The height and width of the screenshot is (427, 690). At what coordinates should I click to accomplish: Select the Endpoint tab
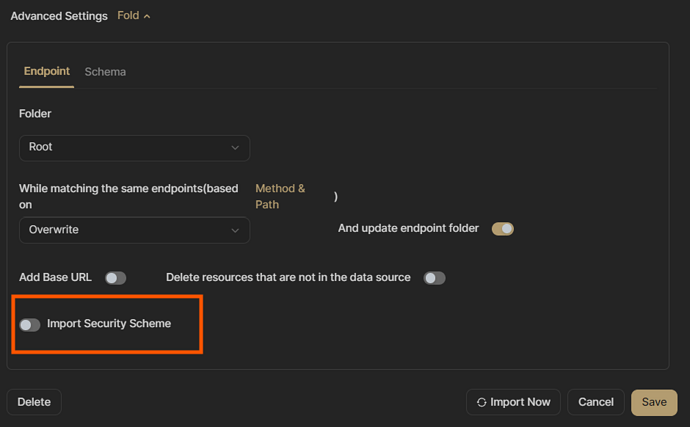tap(47, 72)
